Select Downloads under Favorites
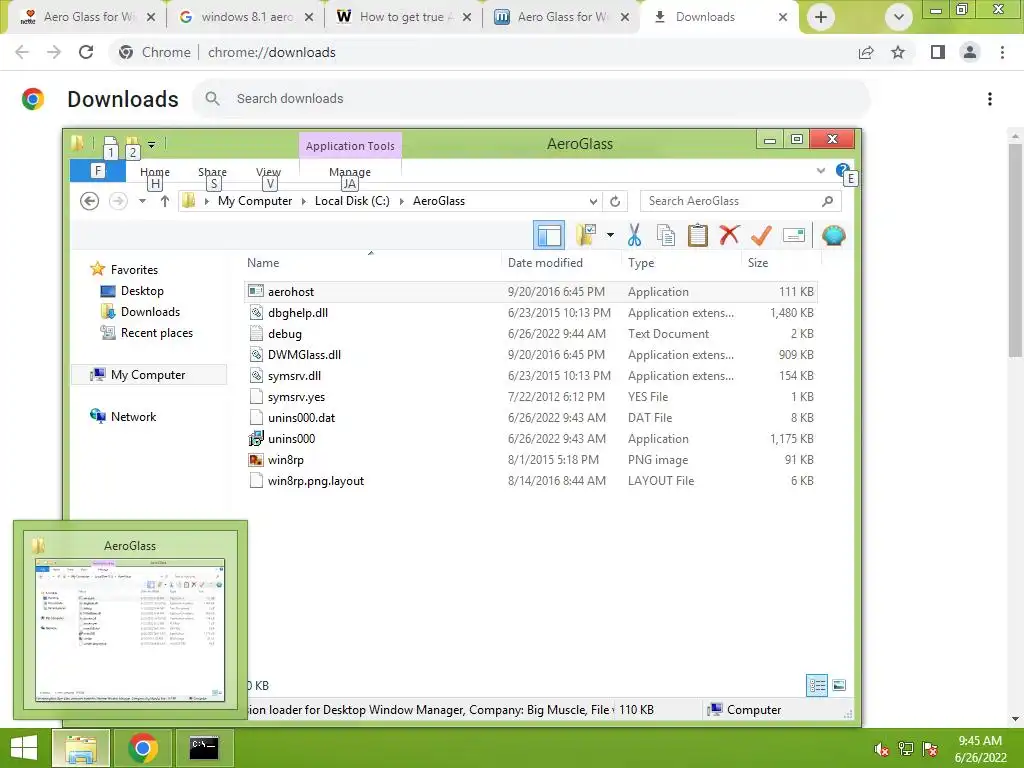 point(150,312)
